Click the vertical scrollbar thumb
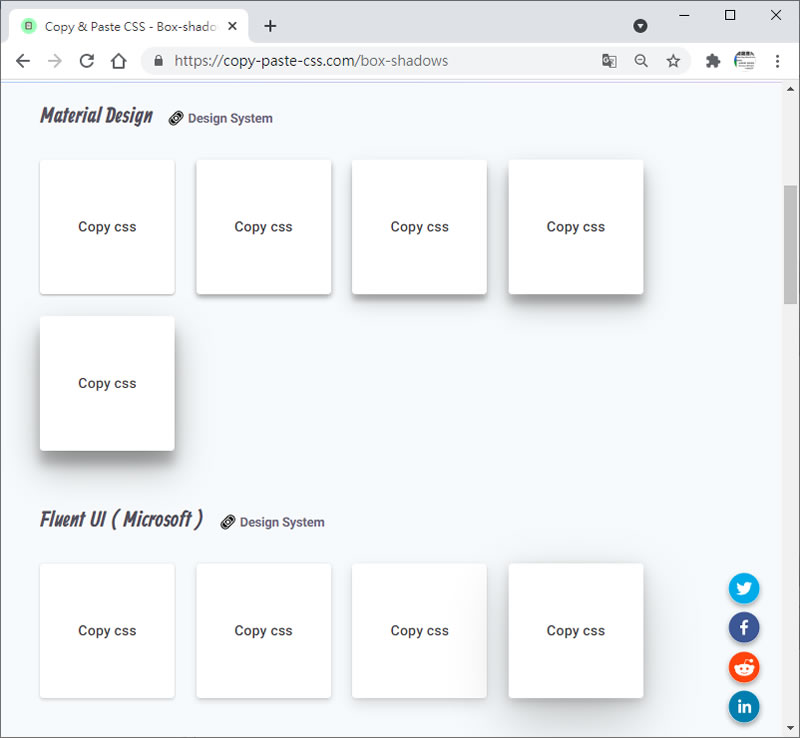This screenshot has height=738, width=800. [790, 245]
